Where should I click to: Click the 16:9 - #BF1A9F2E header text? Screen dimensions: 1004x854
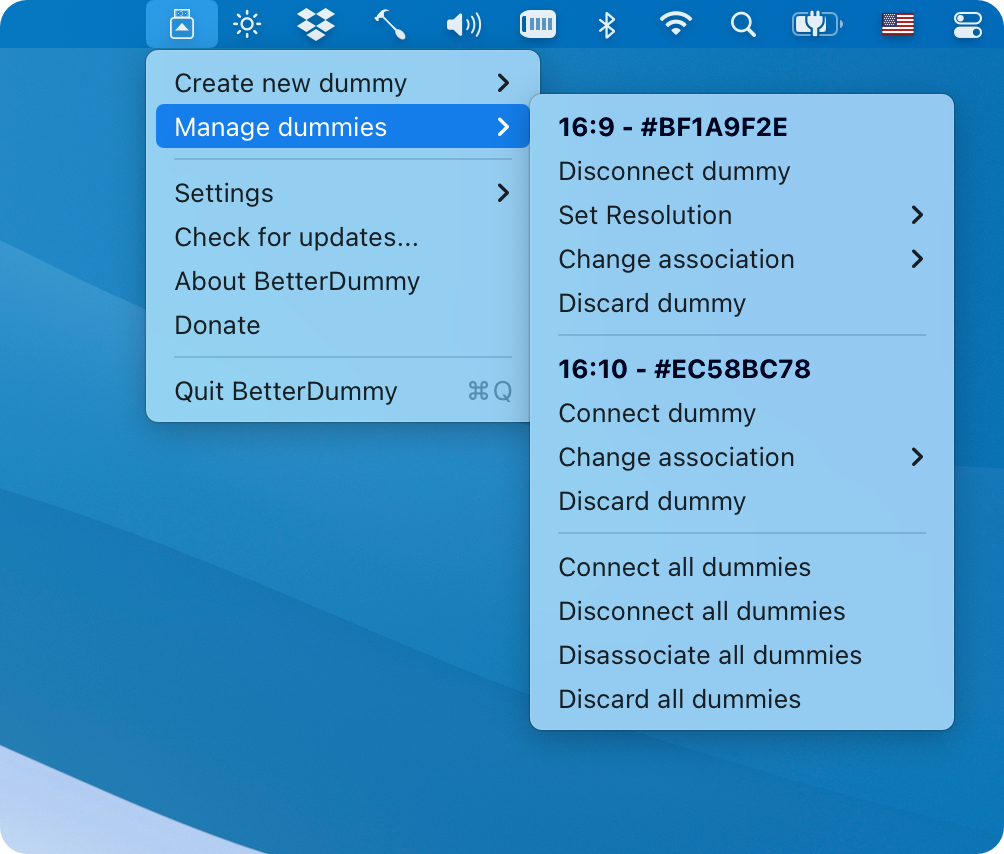click(x=673, y=127)
